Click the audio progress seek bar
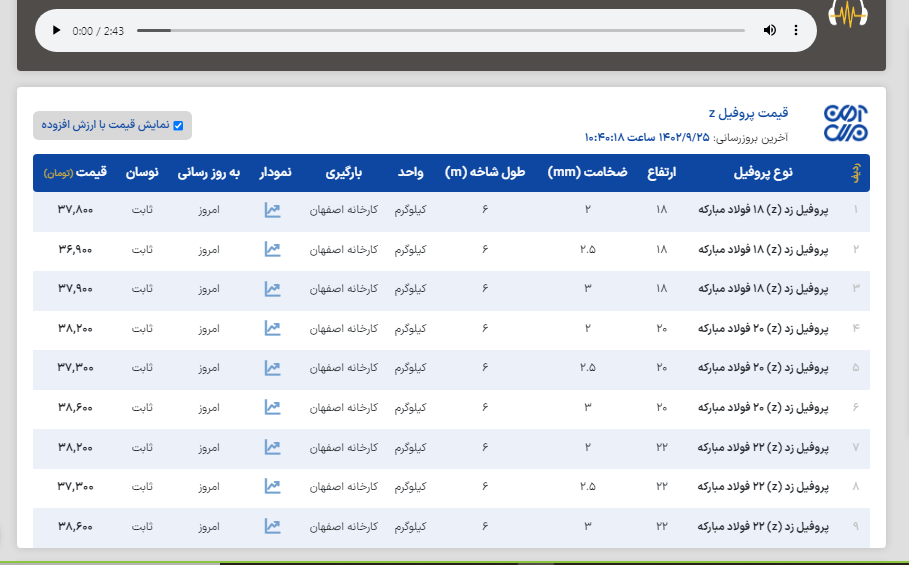 (440, 30)
